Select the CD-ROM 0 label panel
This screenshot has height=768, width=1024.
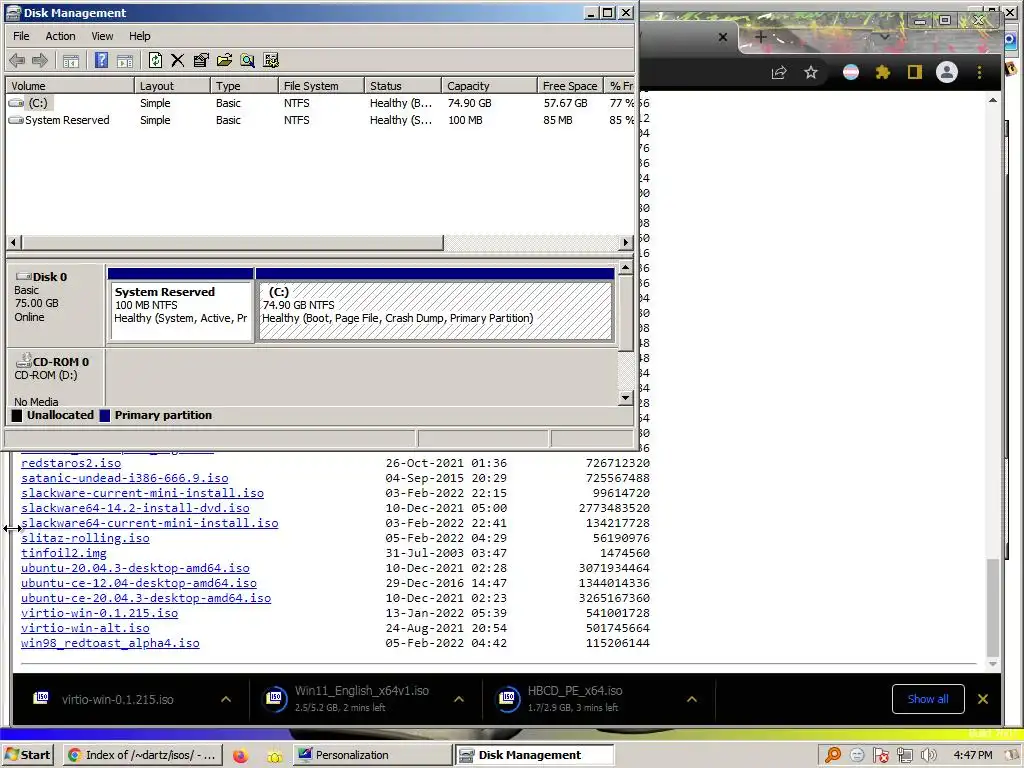56,379
